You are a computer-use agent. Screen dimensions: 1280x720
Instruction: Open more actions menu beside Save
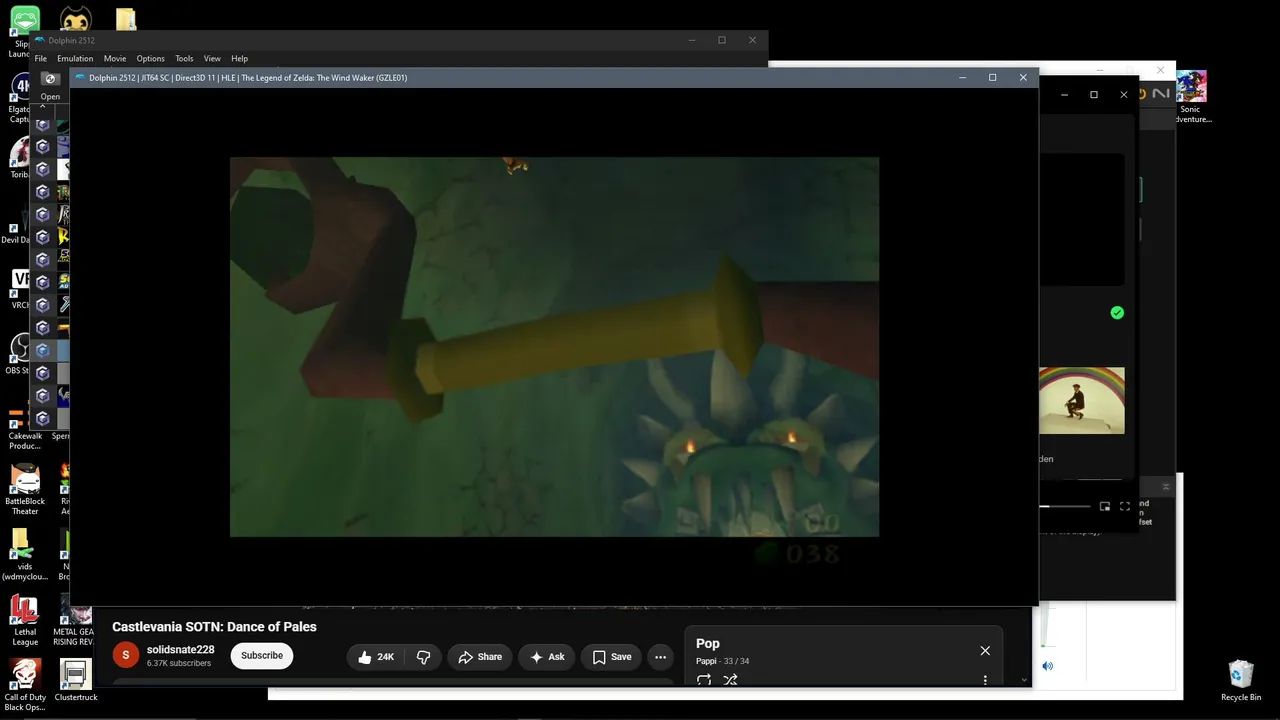tap(660, 657)
